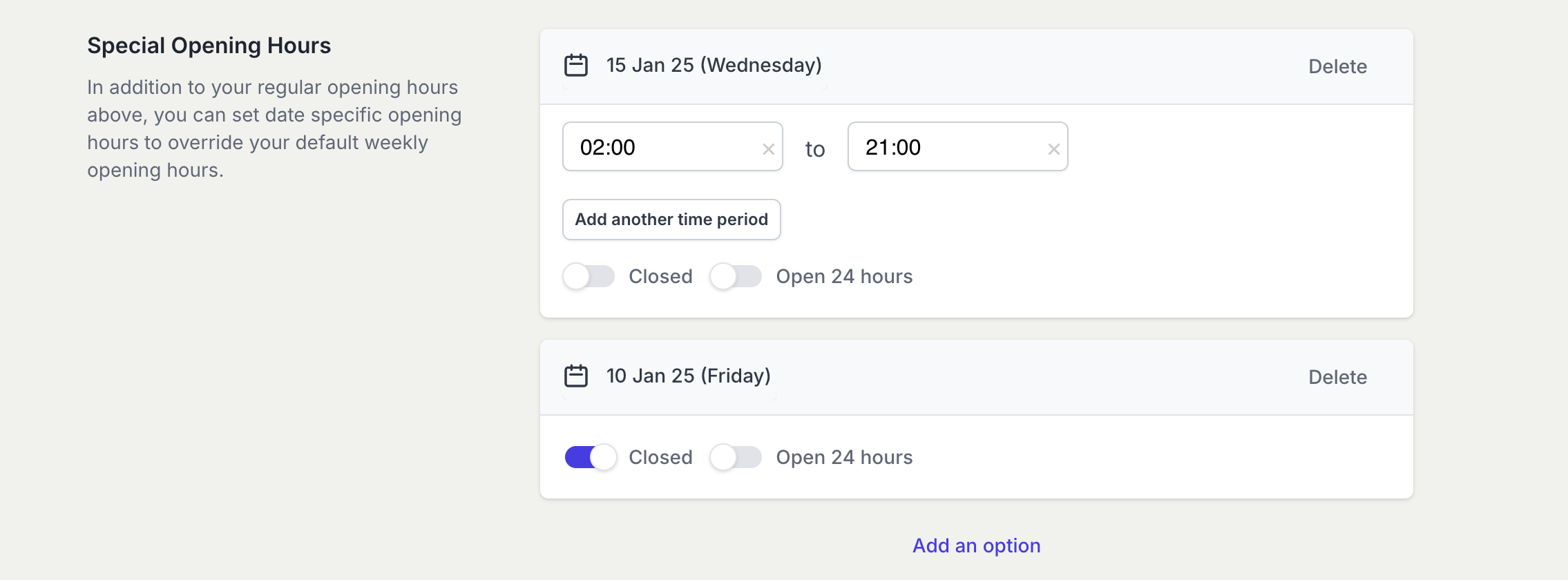Clear the 21:00 end time
The image size is (1568, 580).
pos(1053,149)
